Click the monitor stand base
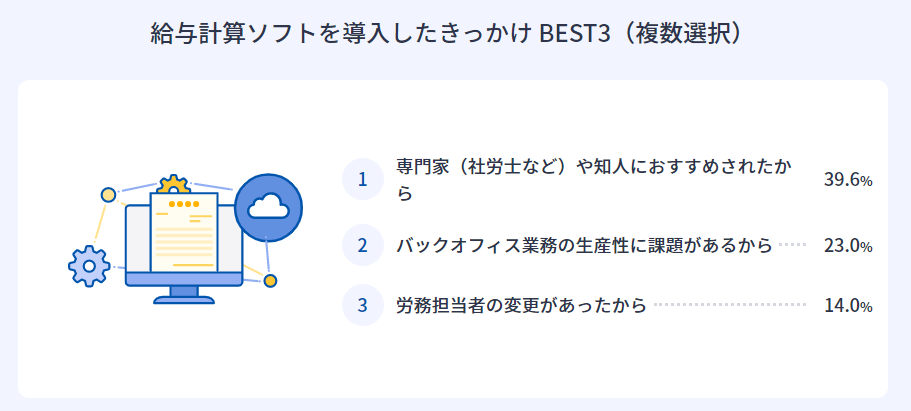 (183, 299)
